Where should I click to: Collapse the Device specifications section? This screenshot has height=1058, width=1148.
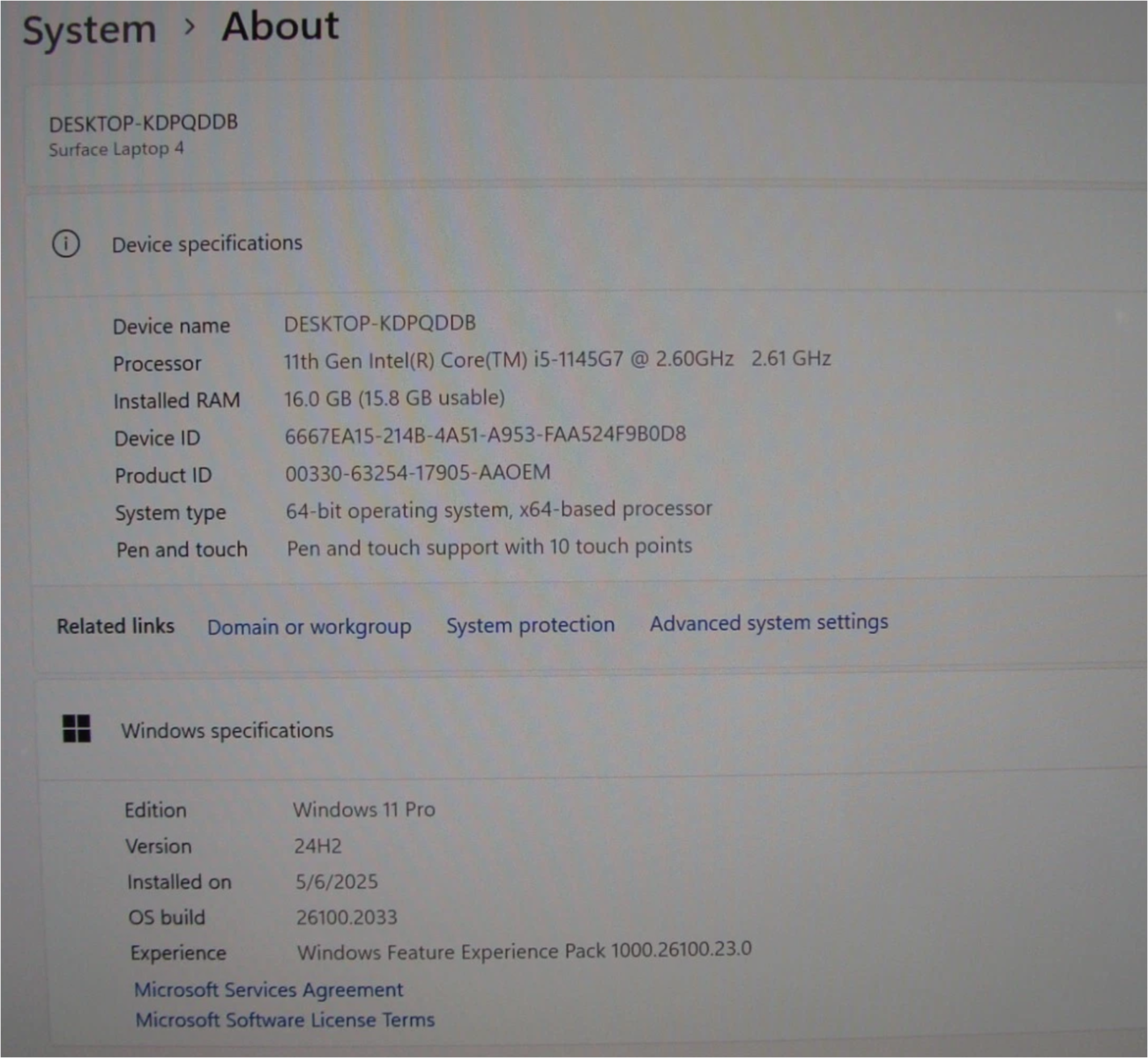point(206,243)
